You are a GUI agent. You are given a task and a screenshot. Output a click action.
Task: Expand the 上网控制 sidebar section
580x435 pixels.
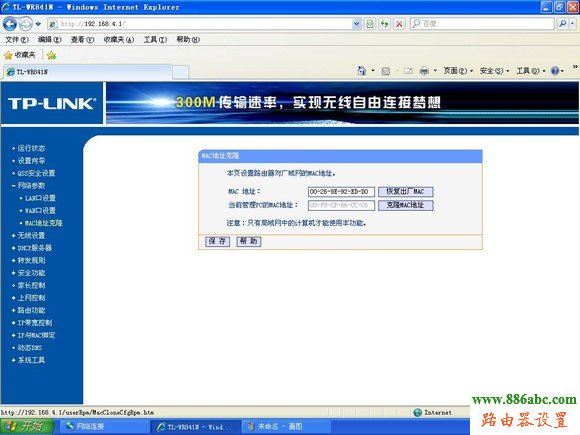[31, 298]
